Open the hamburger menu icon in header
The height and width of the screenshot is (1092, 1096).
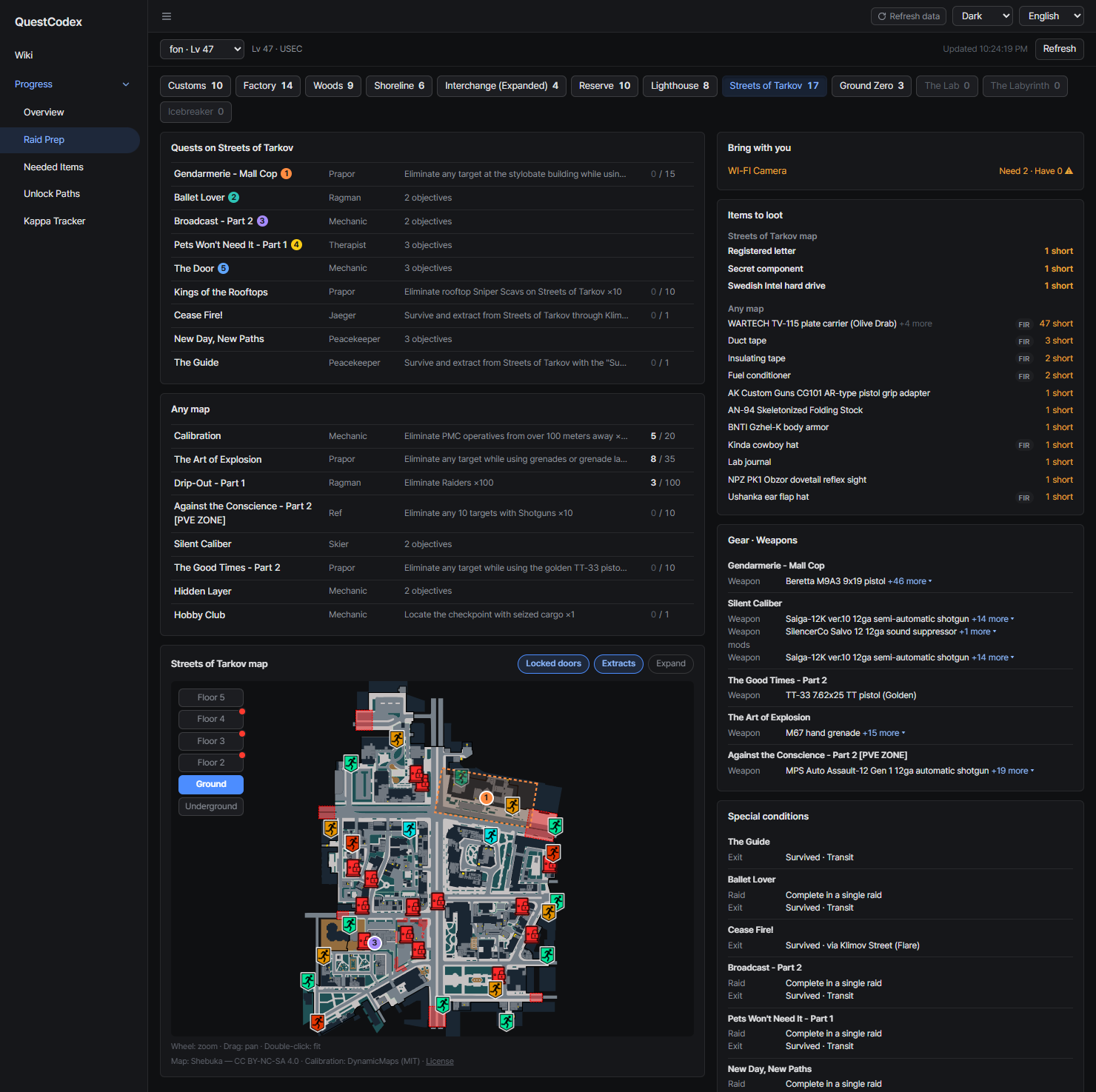[167, 16]
